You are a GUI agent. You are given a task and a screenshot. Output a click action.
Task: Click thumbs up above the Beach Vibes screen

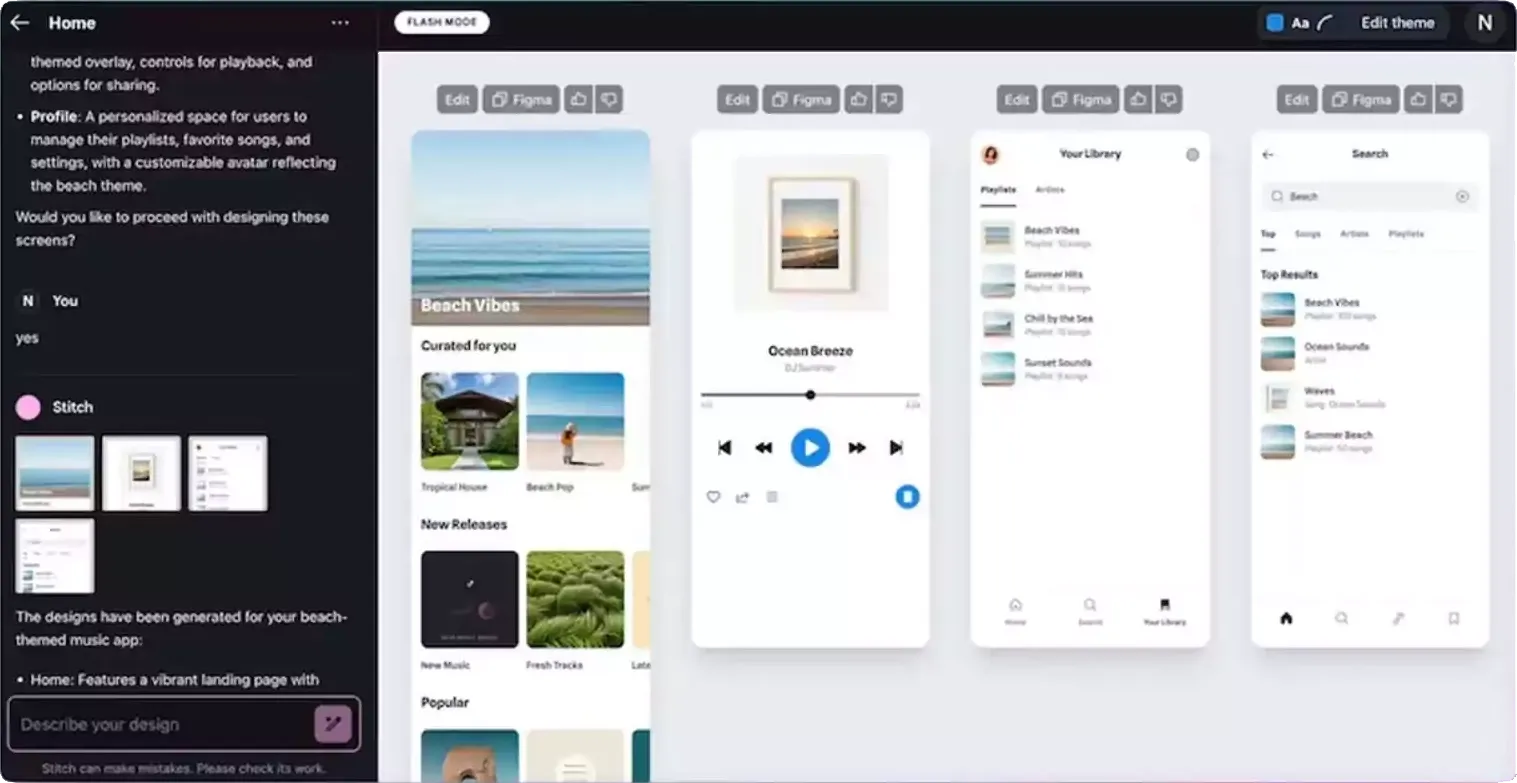tap(579, 99)
